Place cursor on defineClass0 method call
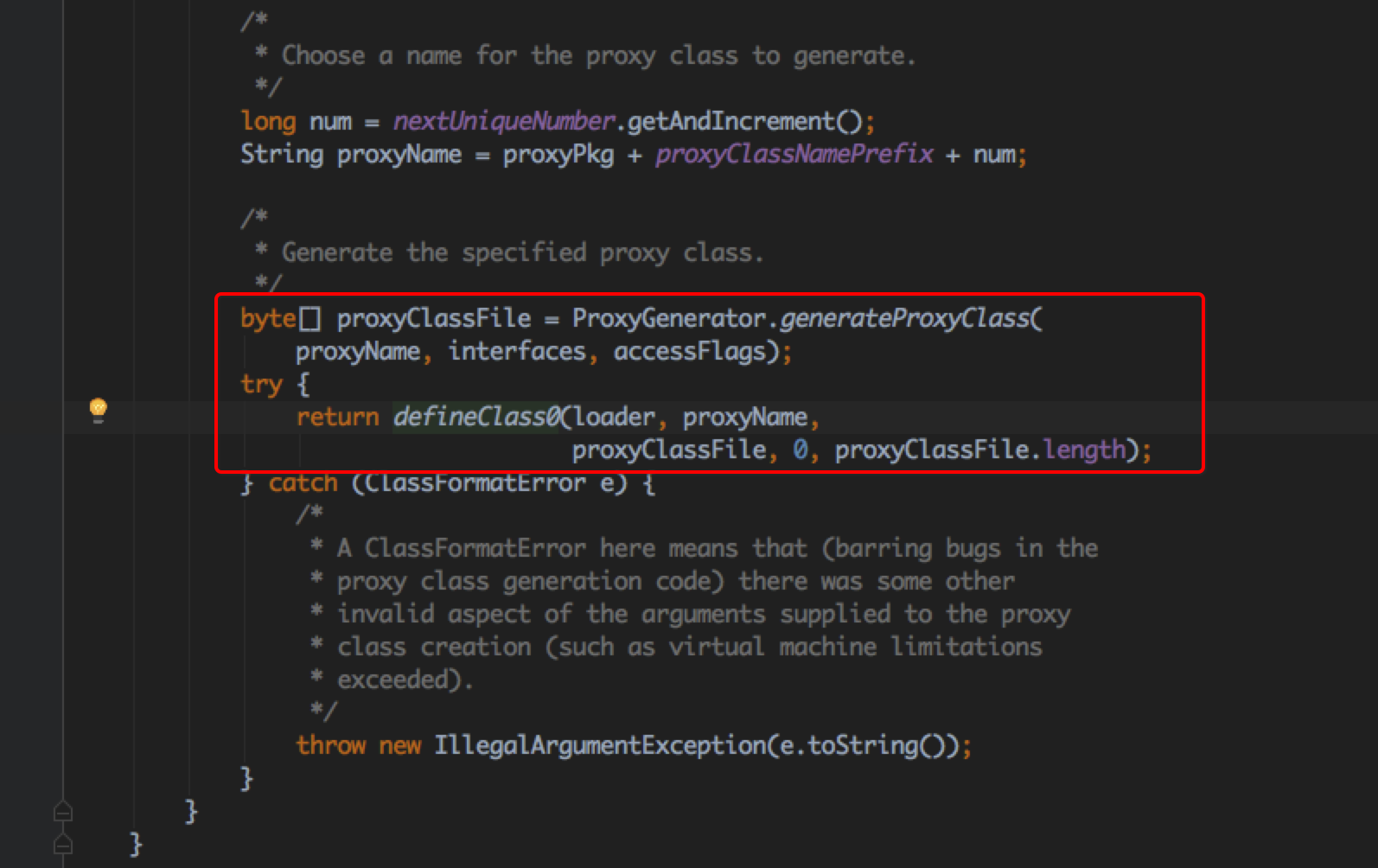 476,417
